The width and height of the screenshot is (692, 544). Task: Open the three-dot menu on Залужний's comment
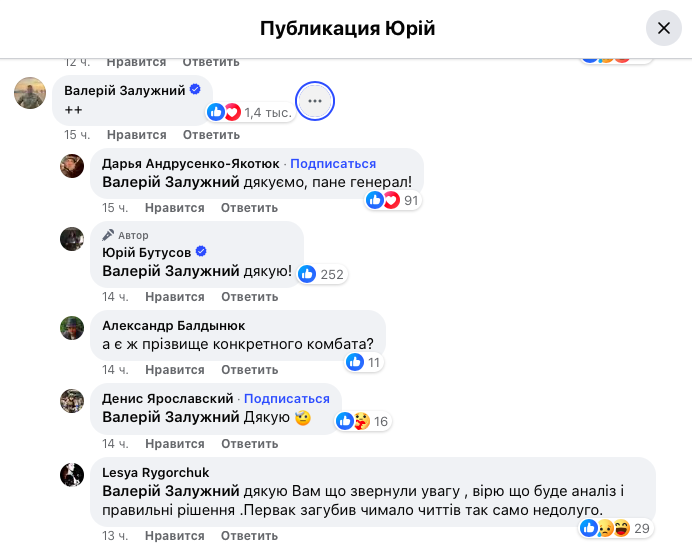[315, 101]
